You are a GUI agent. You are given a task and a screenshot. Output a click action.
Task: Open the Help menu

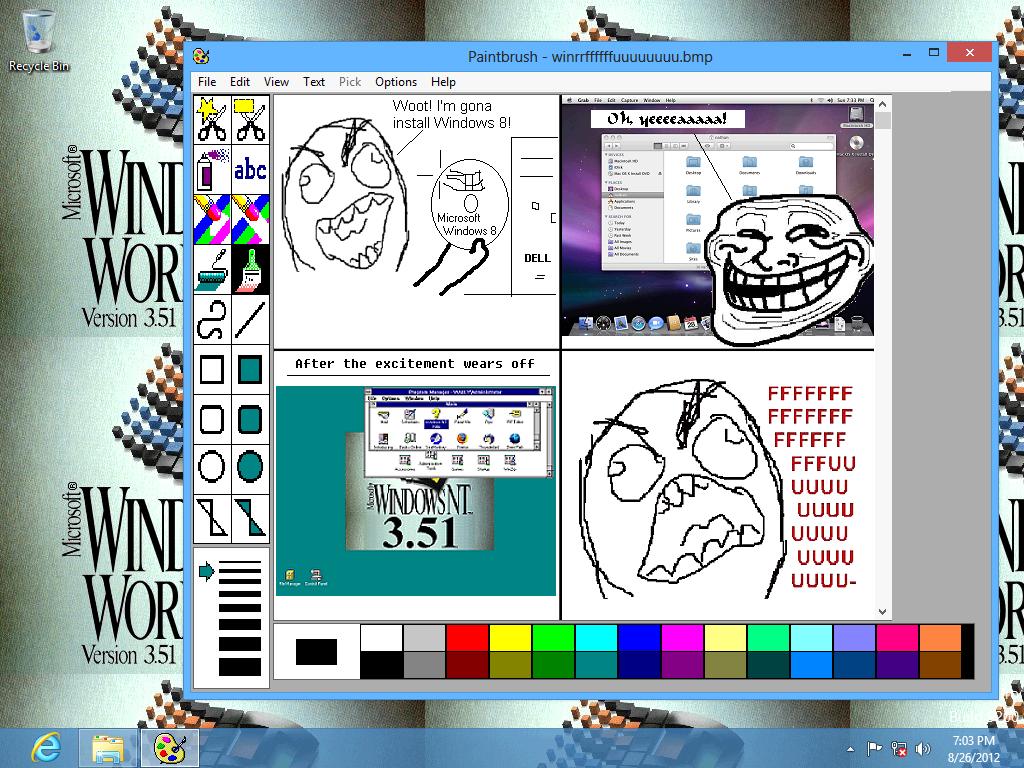click(443, 82)
